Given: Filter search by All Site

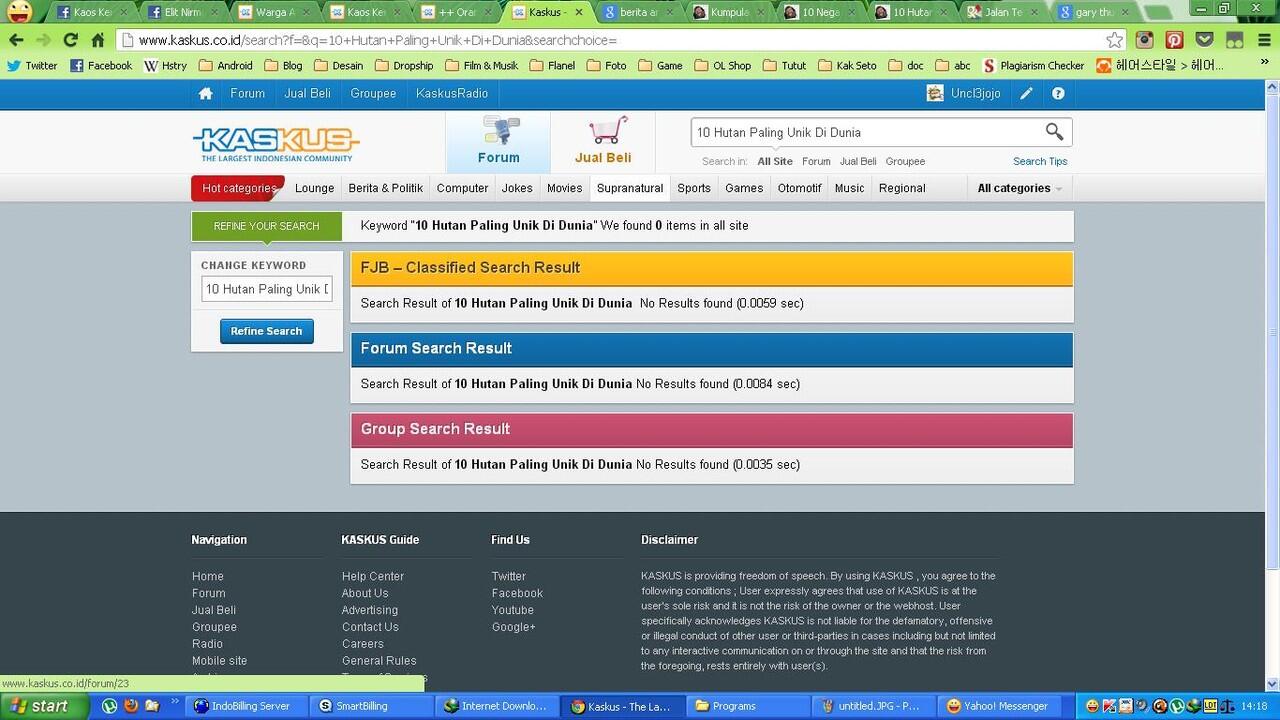Looking at the screenshot, I should tap(774, 161).
